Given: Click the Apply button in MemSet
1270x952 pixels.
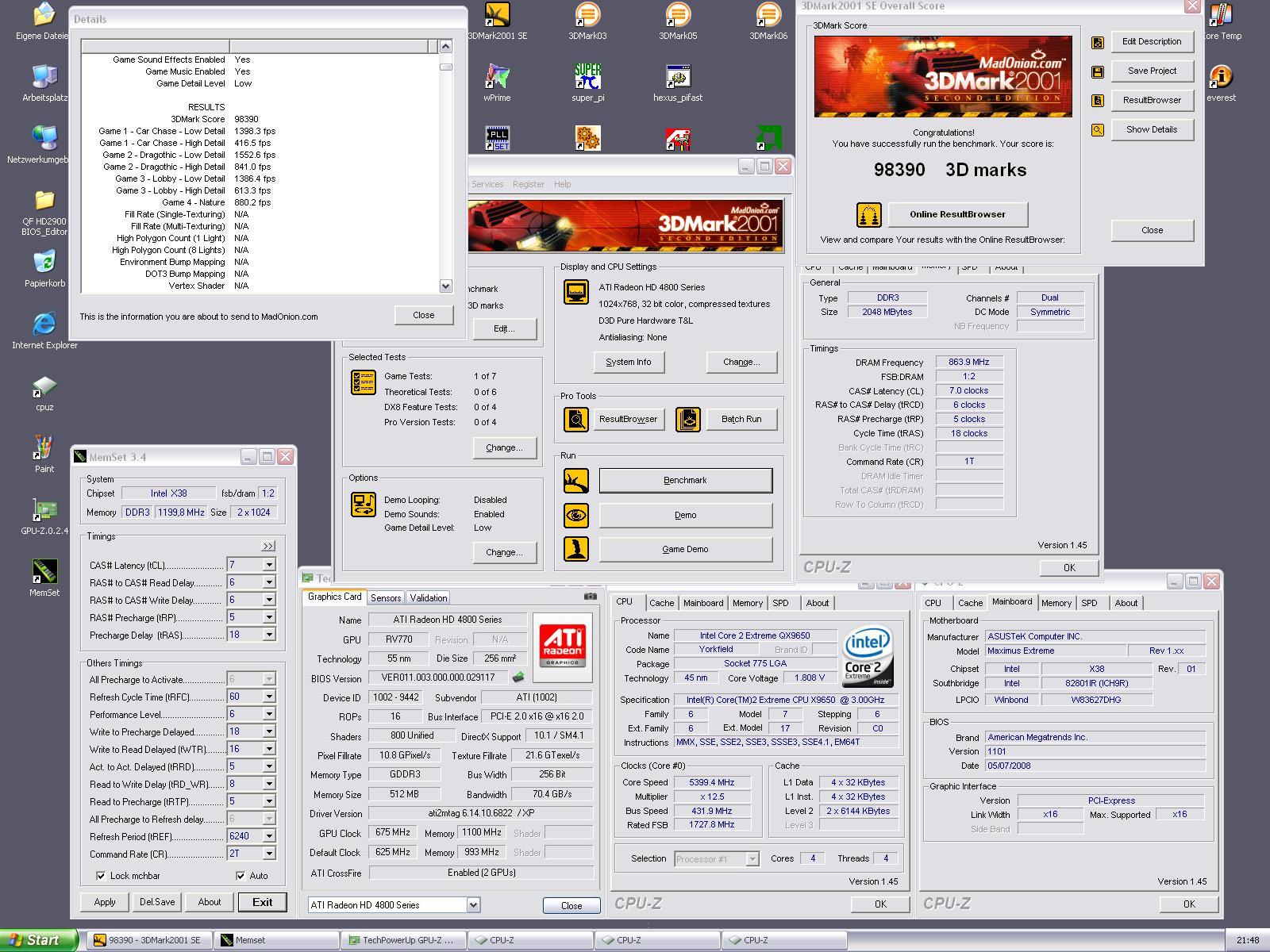Looking at the screenshot, I should coord(105,902).
